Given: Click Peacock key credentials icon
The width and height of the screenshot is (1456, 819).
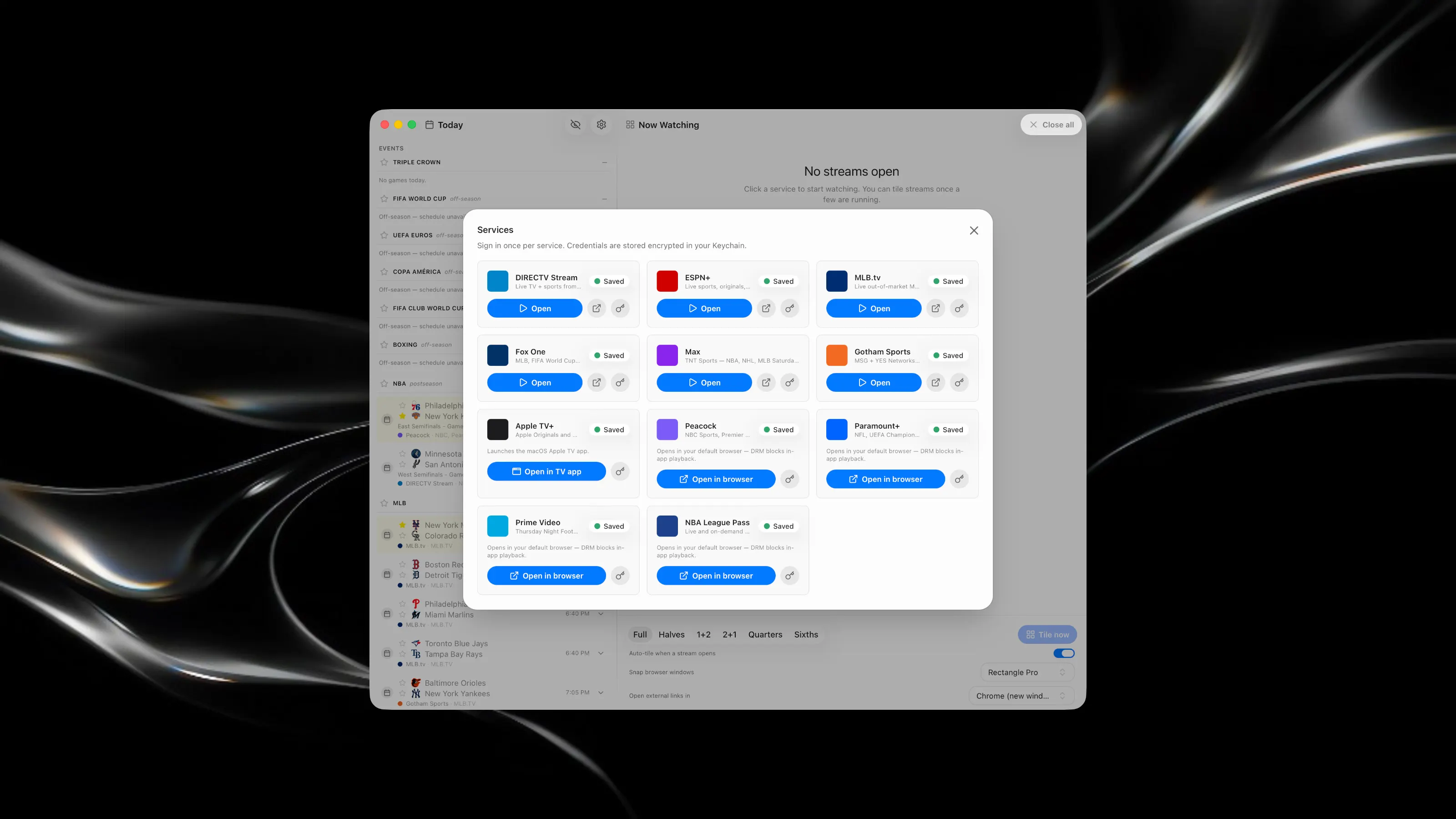Looking at the screenshot, I should click(789, 479).
